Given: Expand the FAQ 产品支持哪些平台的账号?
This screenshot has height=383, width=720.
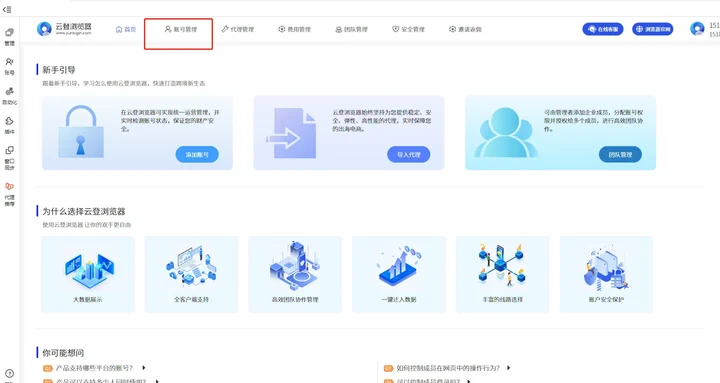Looking at the screenshot, I should (x=94, y=368).
